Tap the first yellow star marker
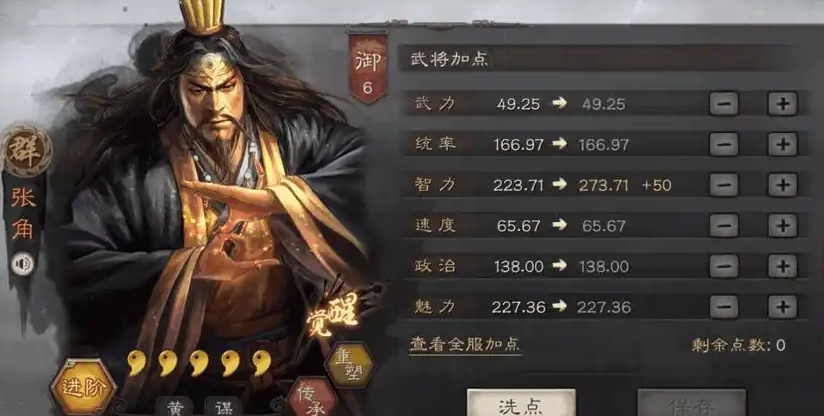 pyautogui.click(x=137, y=363)
